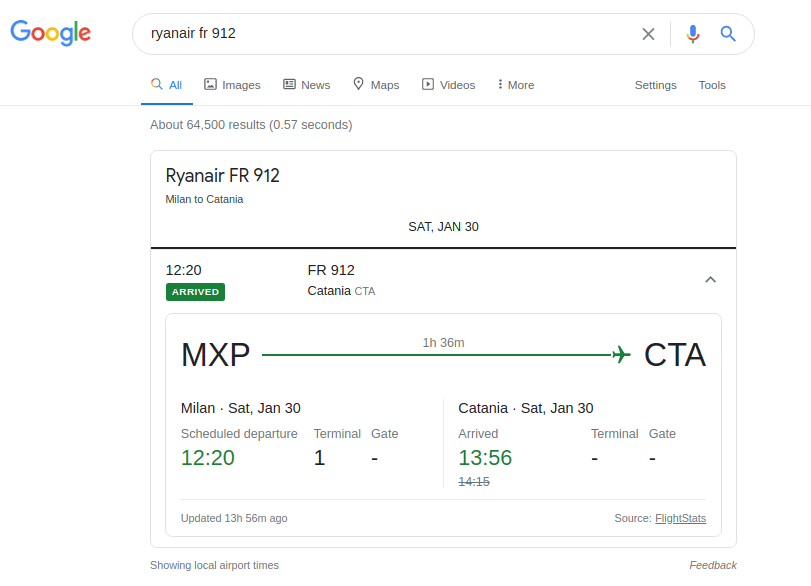Screen dimensions: 811x586
Task: Click the 1h 36m flight duration
Action: (x=443, y=343)
